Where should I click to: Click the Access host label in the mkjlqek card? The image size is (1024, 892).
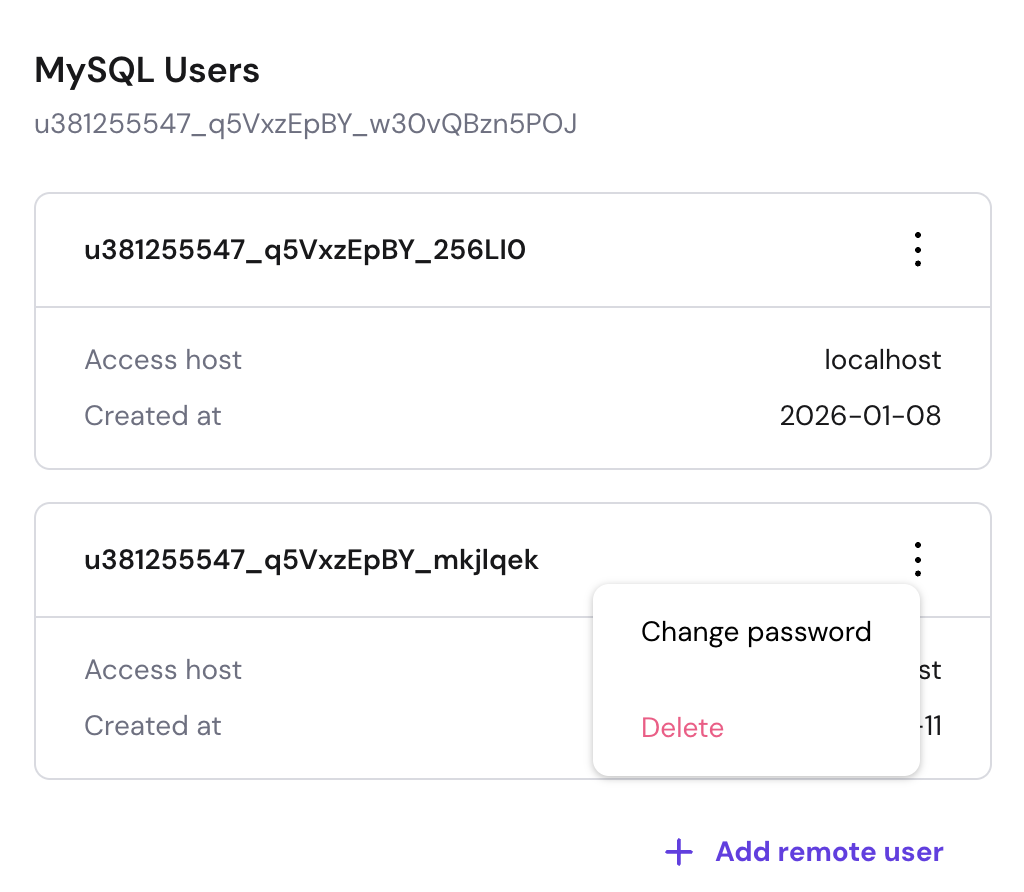tap(163, 670)
